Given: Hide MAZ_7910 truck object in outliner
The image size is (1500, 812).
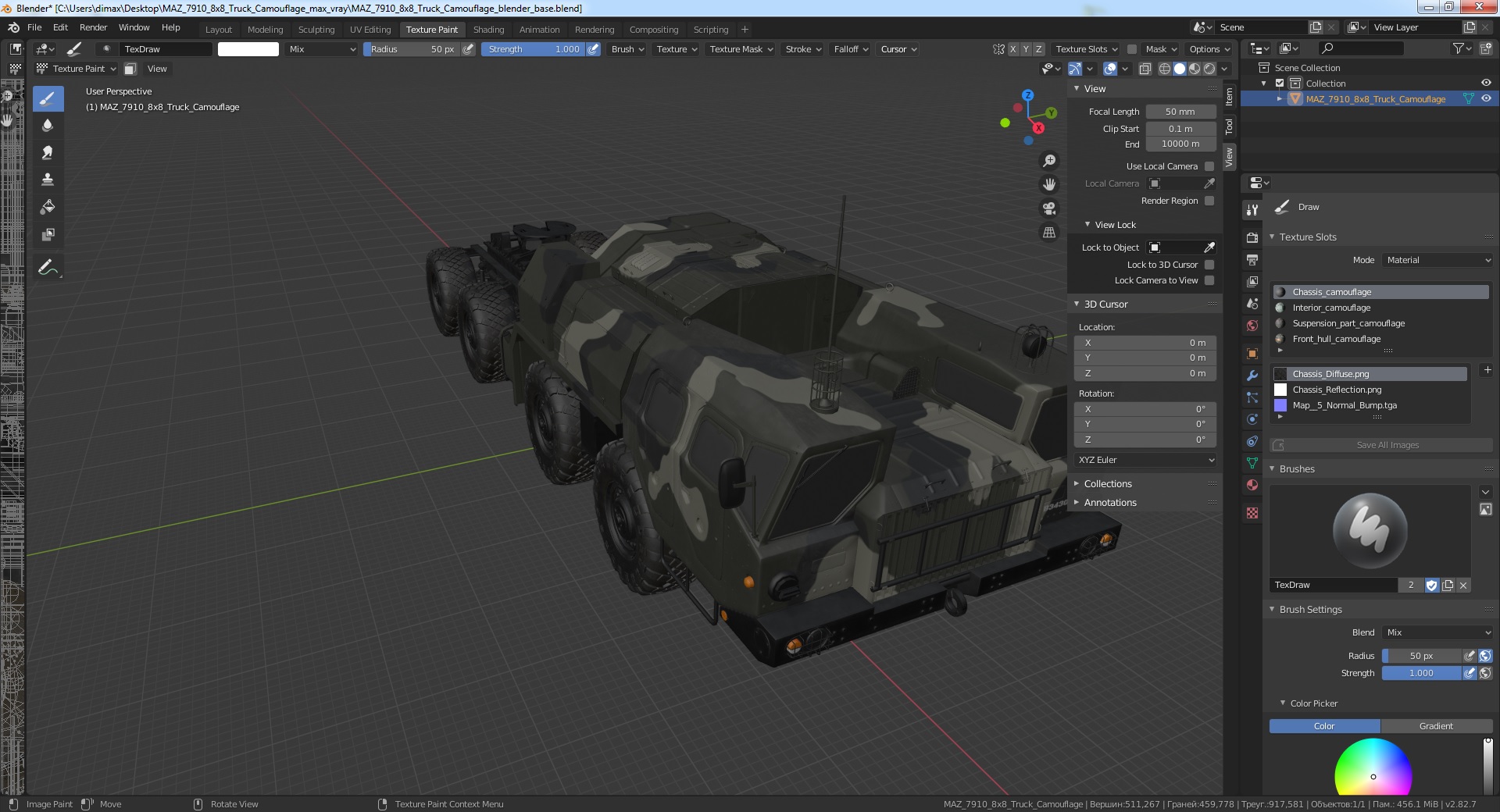Looking at the screenshot, I should (x=1486, y=99).
